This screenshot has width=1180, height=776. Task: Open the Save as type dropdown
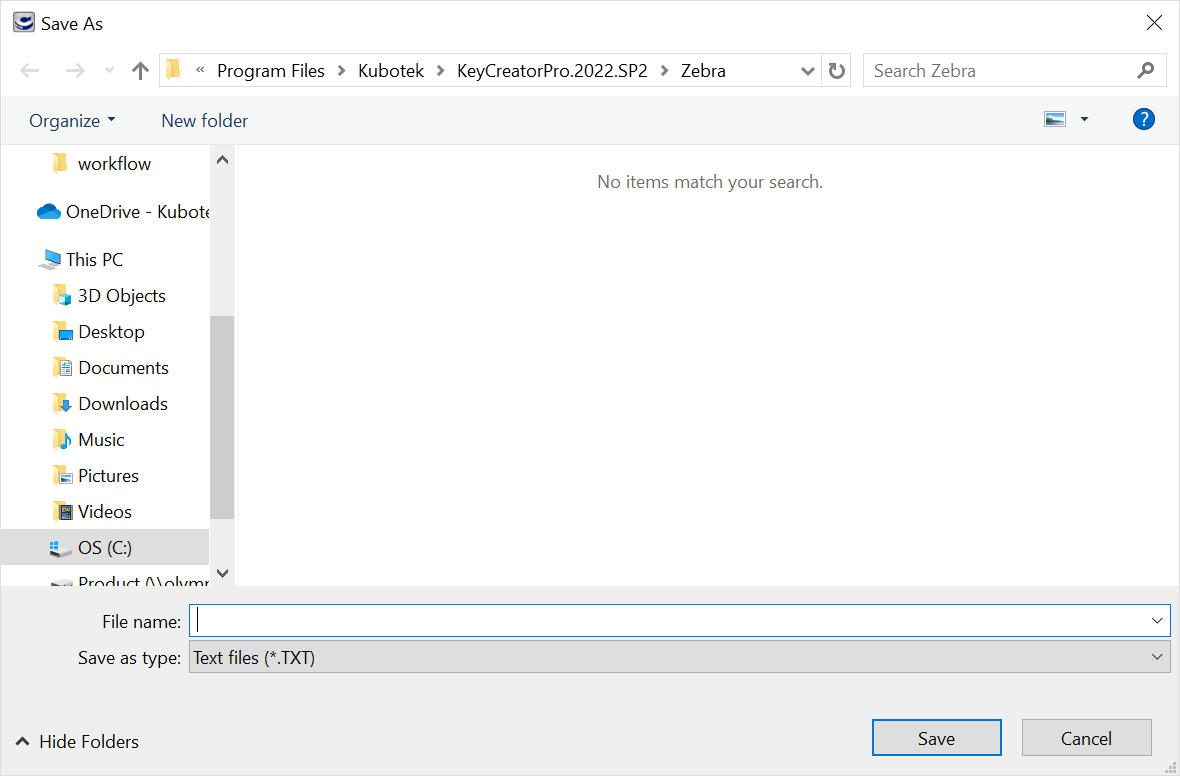(x=679, y=657)
